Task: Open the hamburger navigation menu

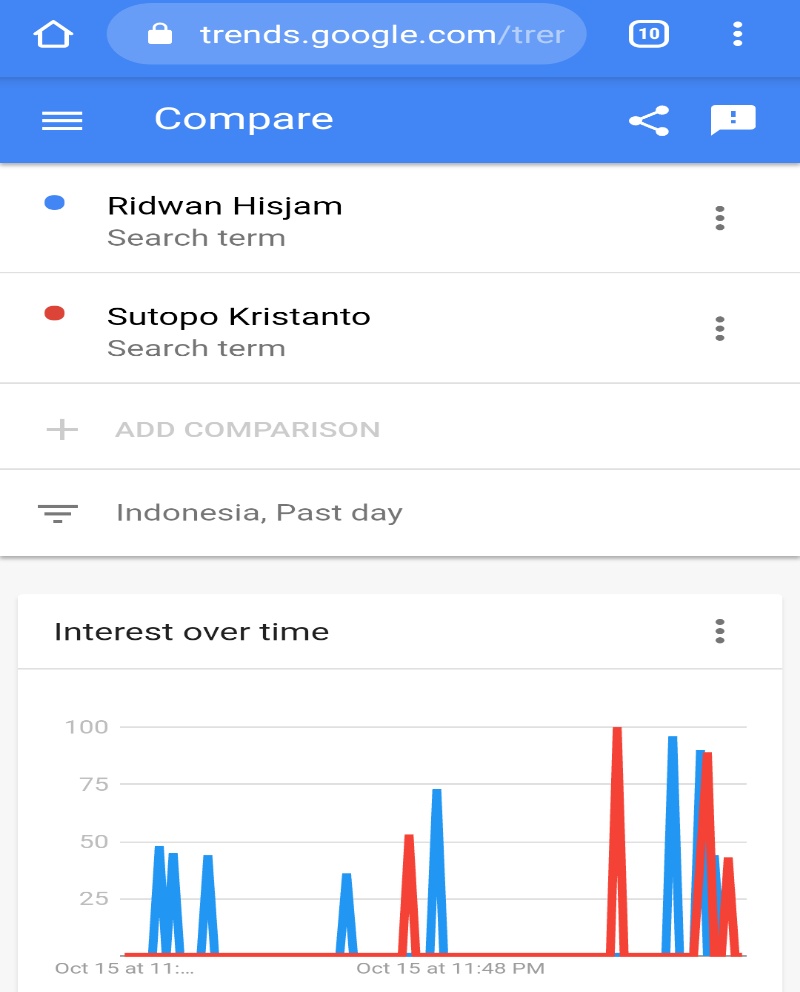Action: pos(62,120)
